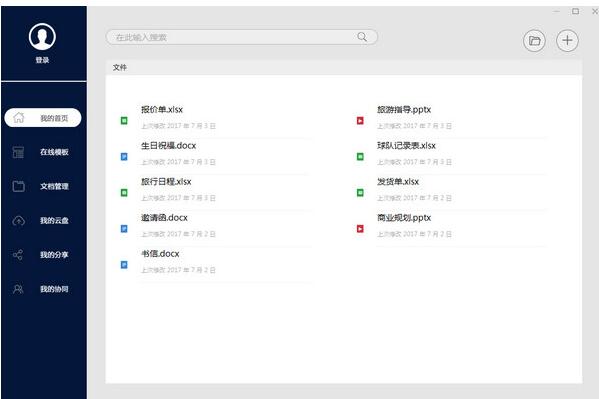Select the 我的首页 home menu item

[43, 118]
